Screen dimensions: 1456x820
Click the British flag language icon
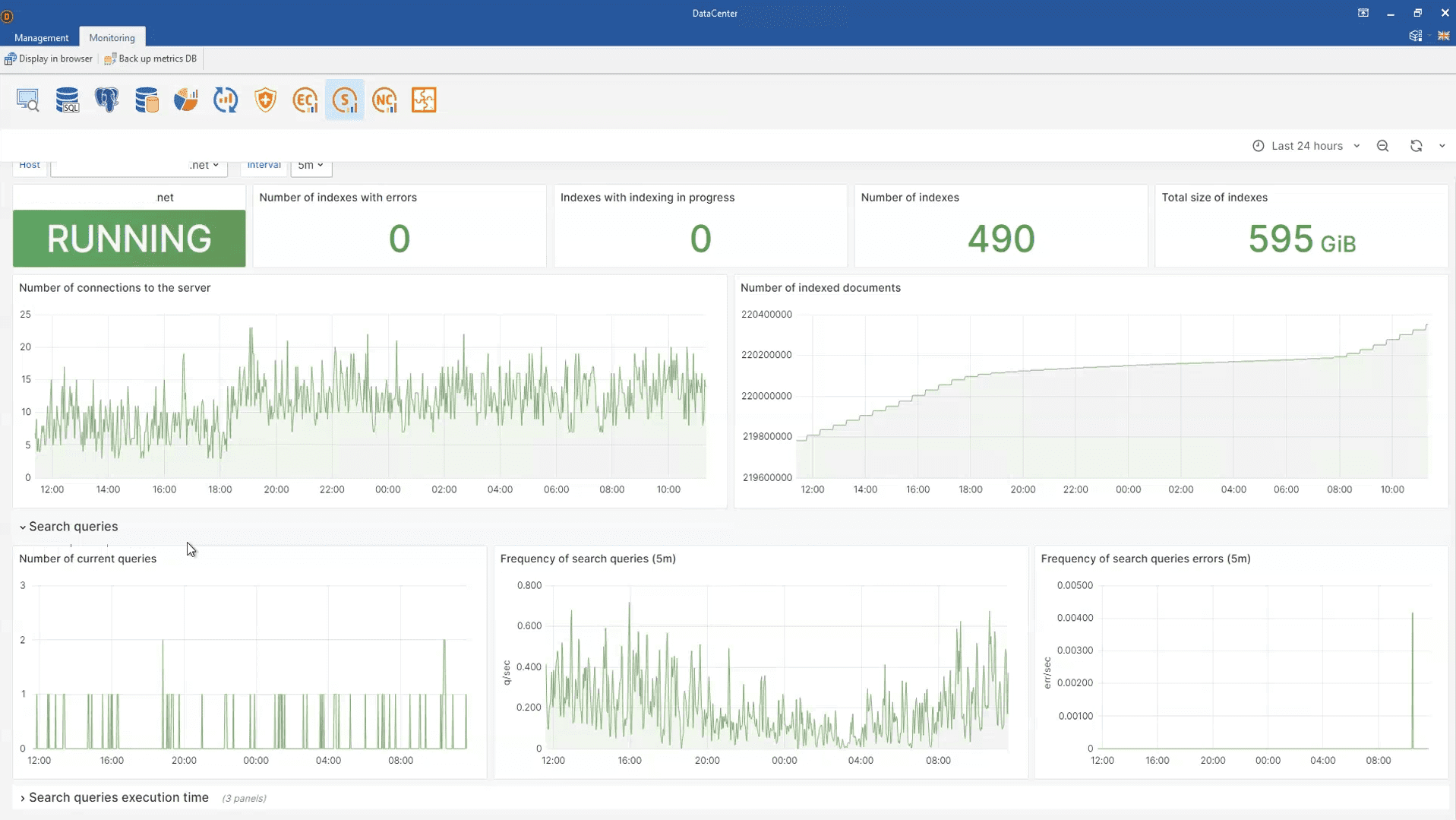(1444, 36)
